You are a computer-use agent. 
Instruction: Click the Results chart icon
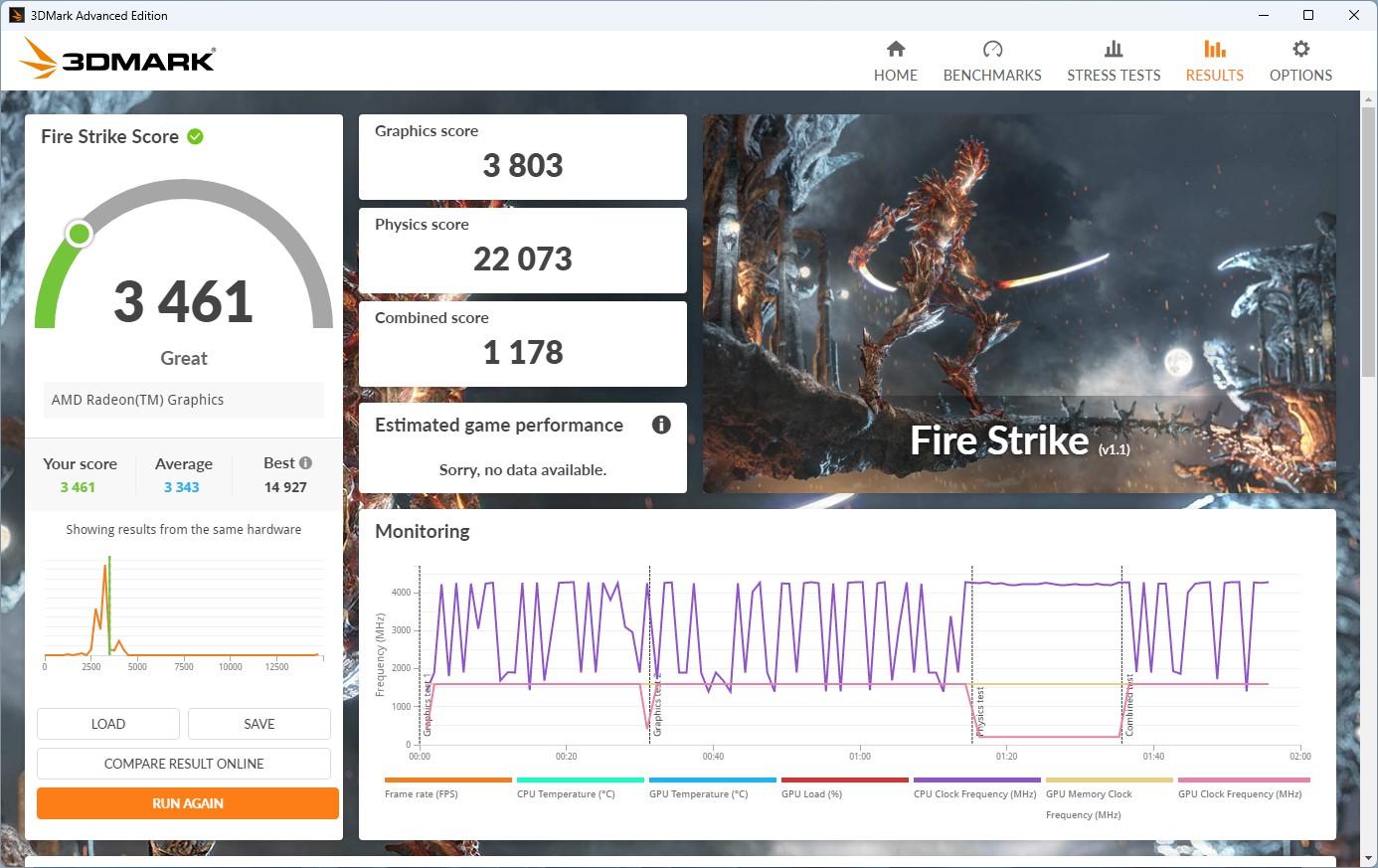[x=1215, y=49]
